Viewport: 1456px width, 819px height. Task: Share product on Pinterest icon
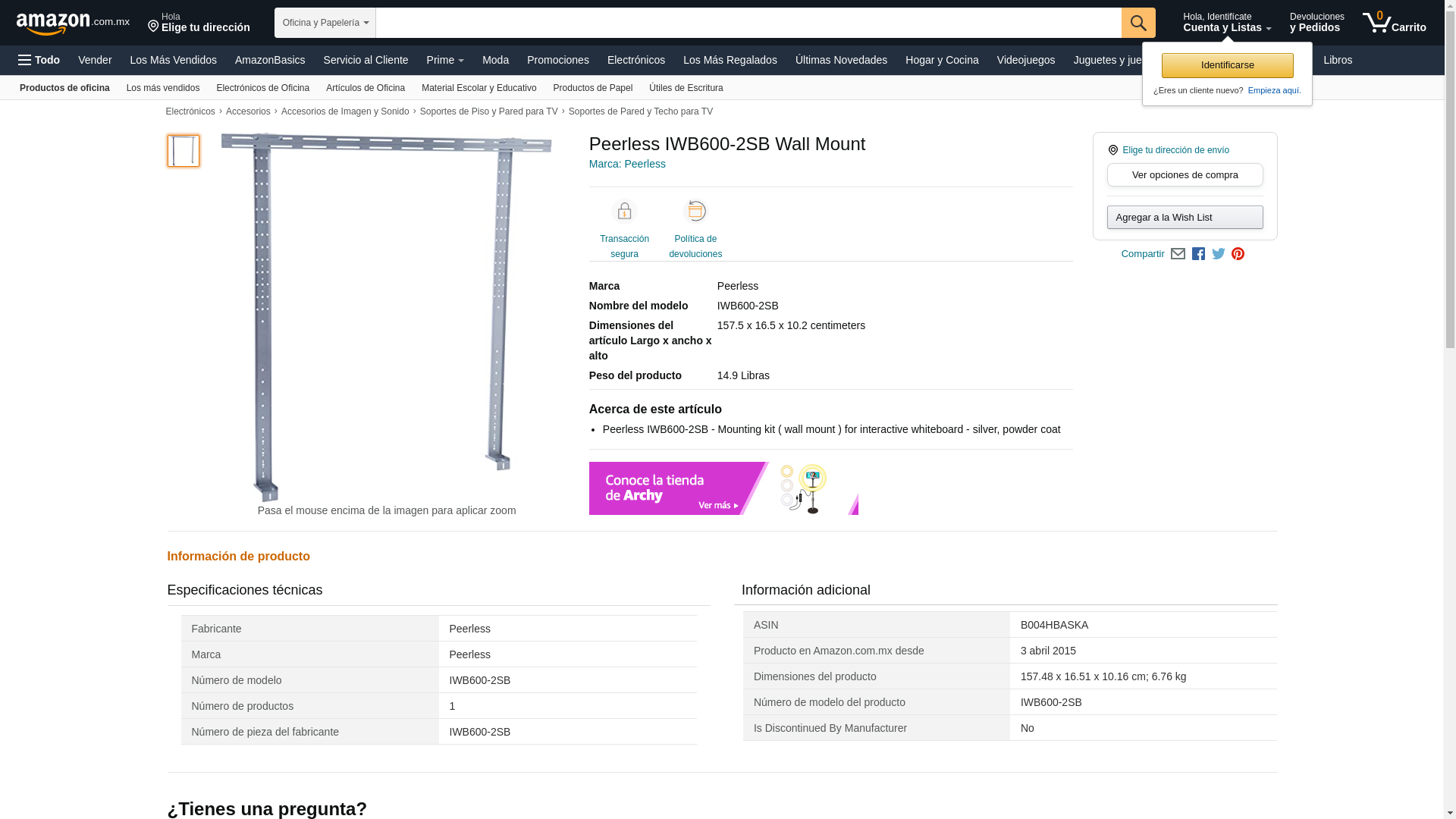click(1238, 254)
